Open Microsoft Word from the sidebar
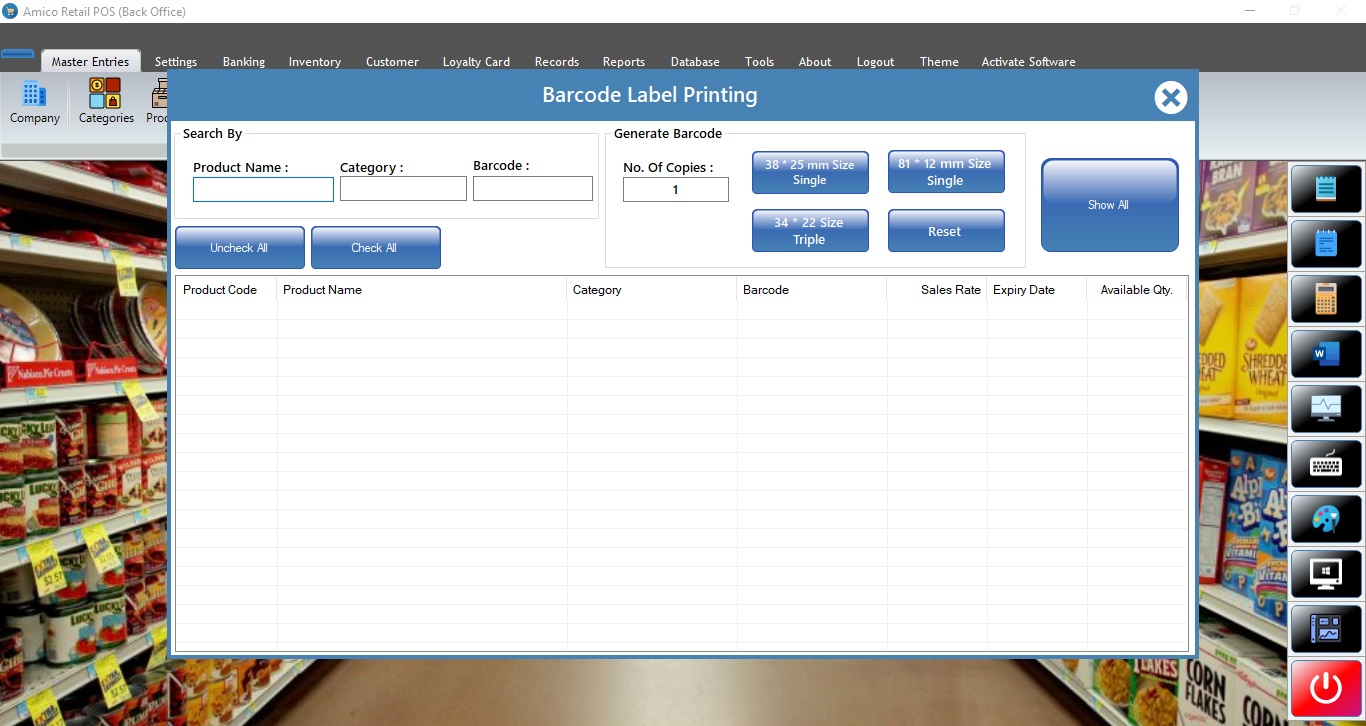 pyautogui.click(x=1326, y=354)
